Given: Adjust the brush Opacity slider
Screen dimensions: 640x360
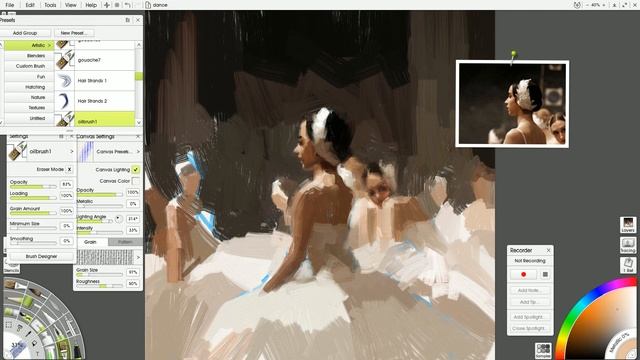Looking at the screenshot, I should point(33,187).
